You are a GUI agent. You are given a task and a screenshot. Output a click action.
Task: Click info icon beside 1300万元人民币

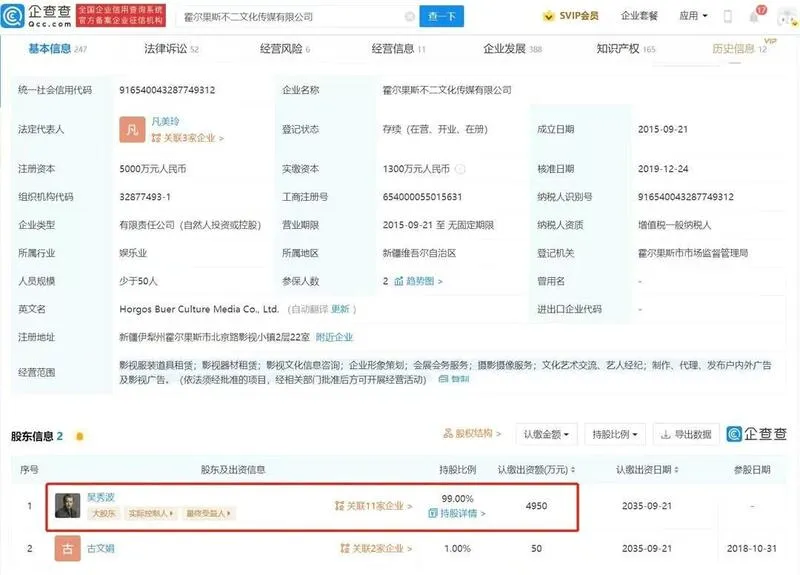(460, 169)
